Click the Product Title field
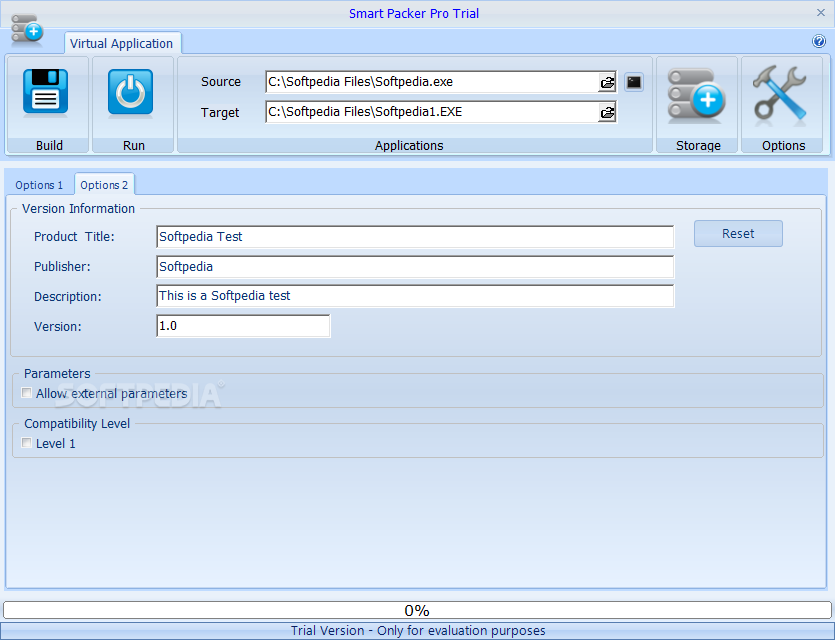Screen dimensions: 835x640 point(415,237)
